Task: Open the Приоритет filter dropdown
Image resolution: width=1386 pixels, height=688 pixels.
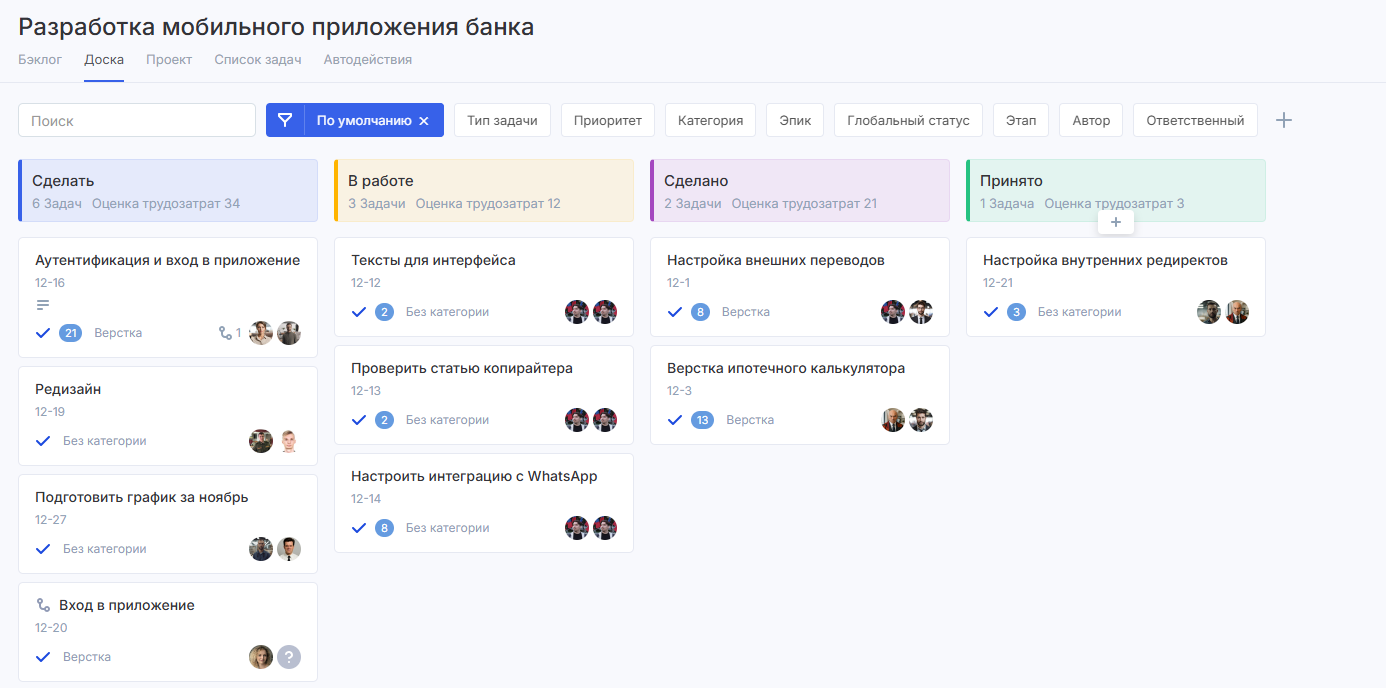Action: click(607, 120)
